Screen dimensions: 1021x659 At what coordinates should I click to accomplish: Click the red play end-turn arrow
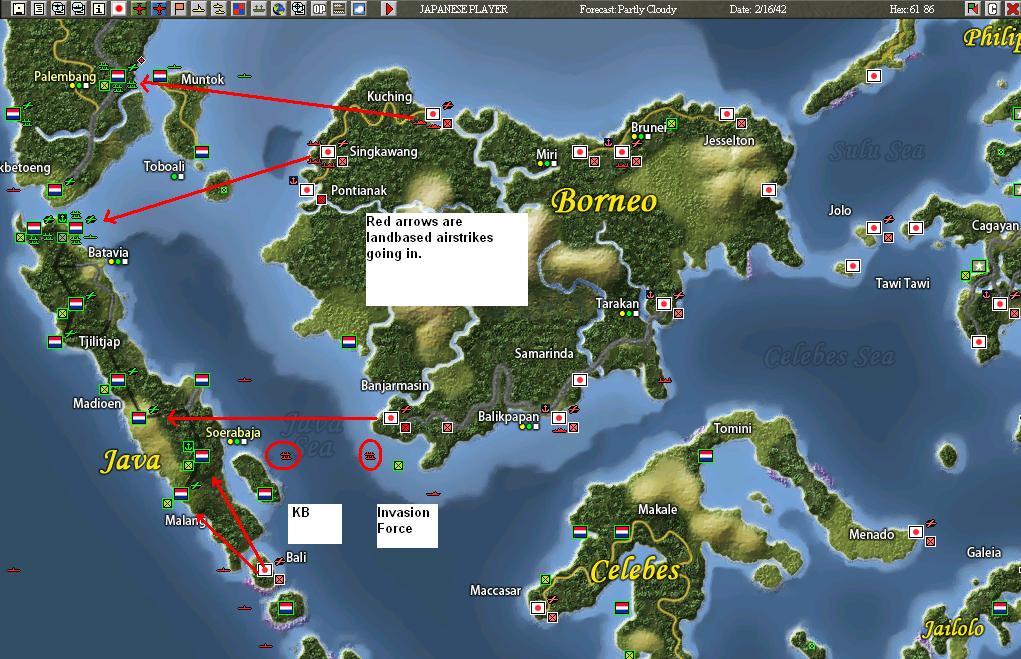[389, 8]
